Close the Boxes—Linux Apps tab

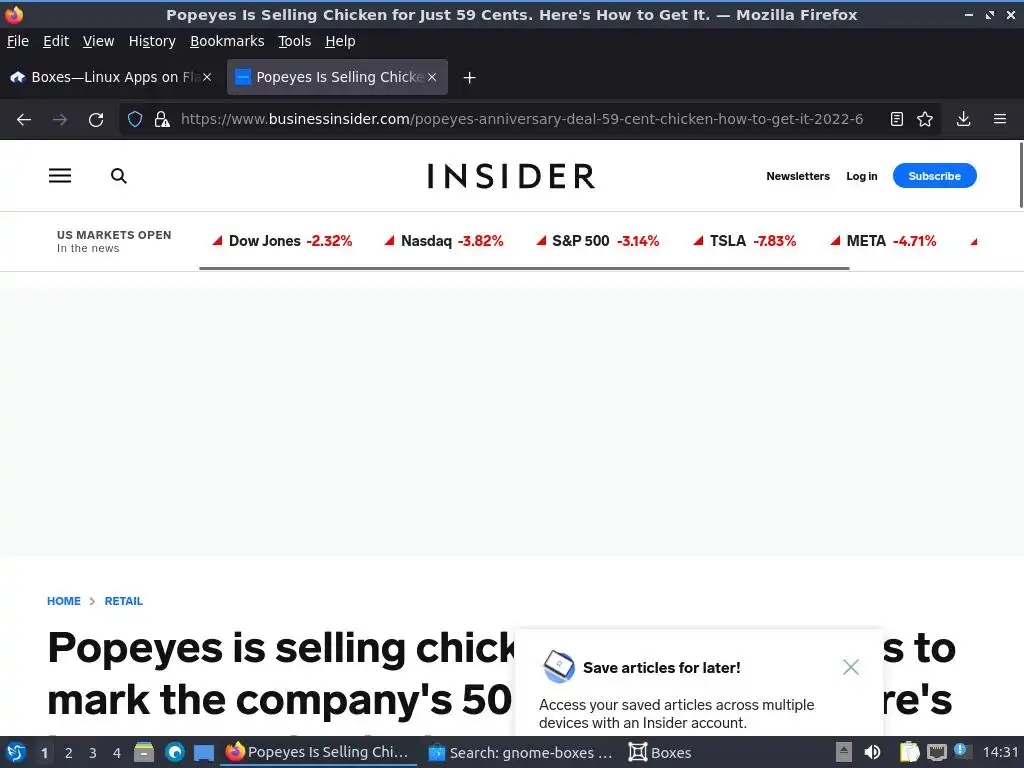click(x=207, y=77)
